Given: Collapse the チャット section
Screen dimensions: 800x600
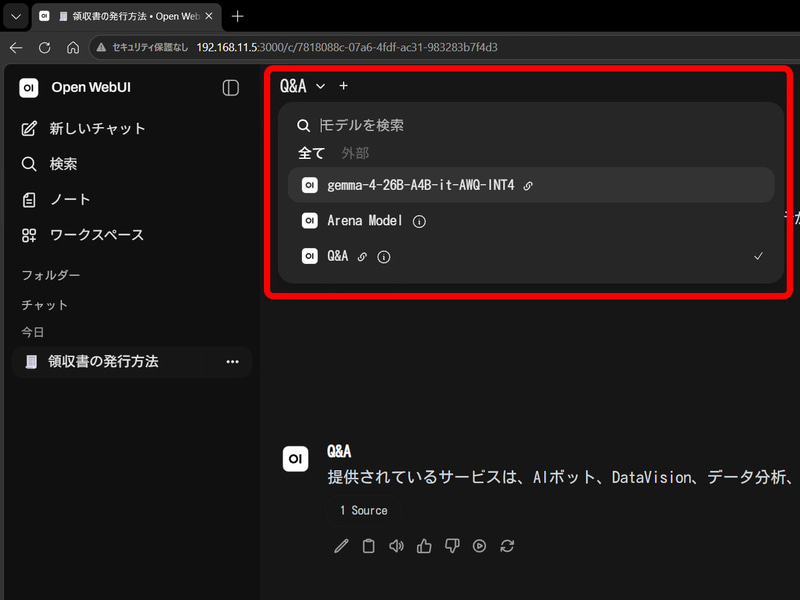Looking at the screenshot, I should point(44,305).
